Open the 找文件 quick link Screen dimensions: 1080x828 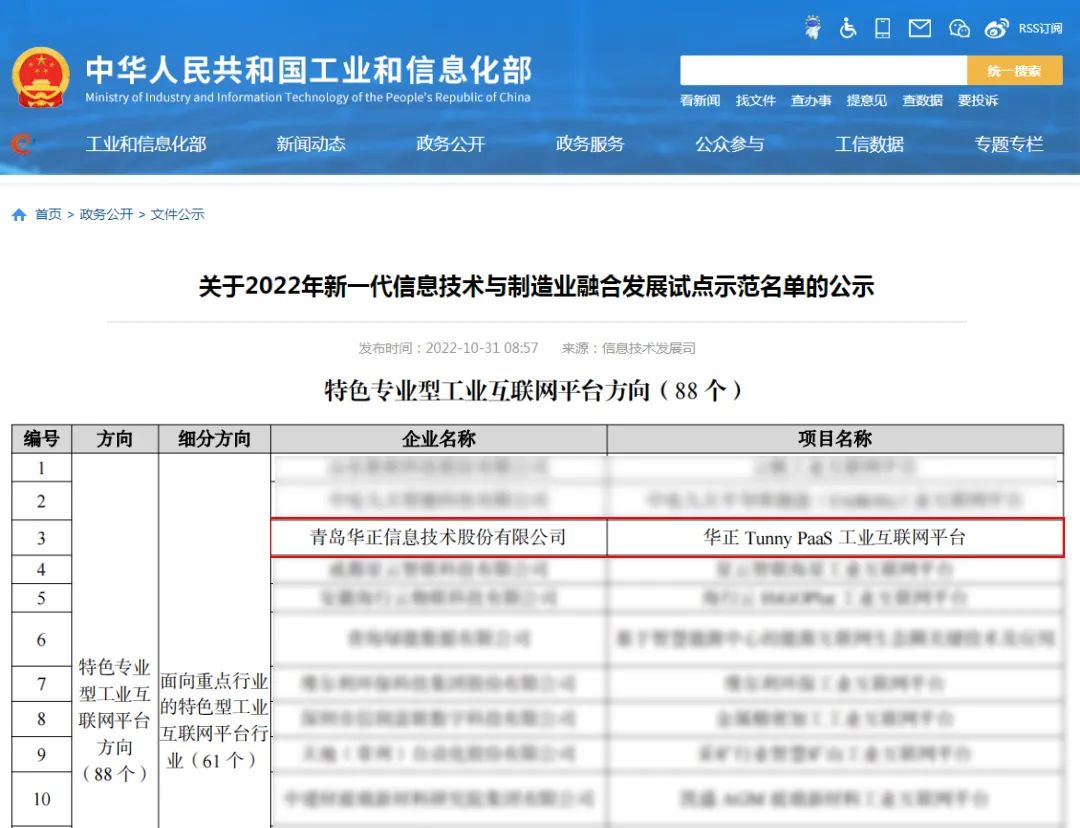tap(756, 101)
